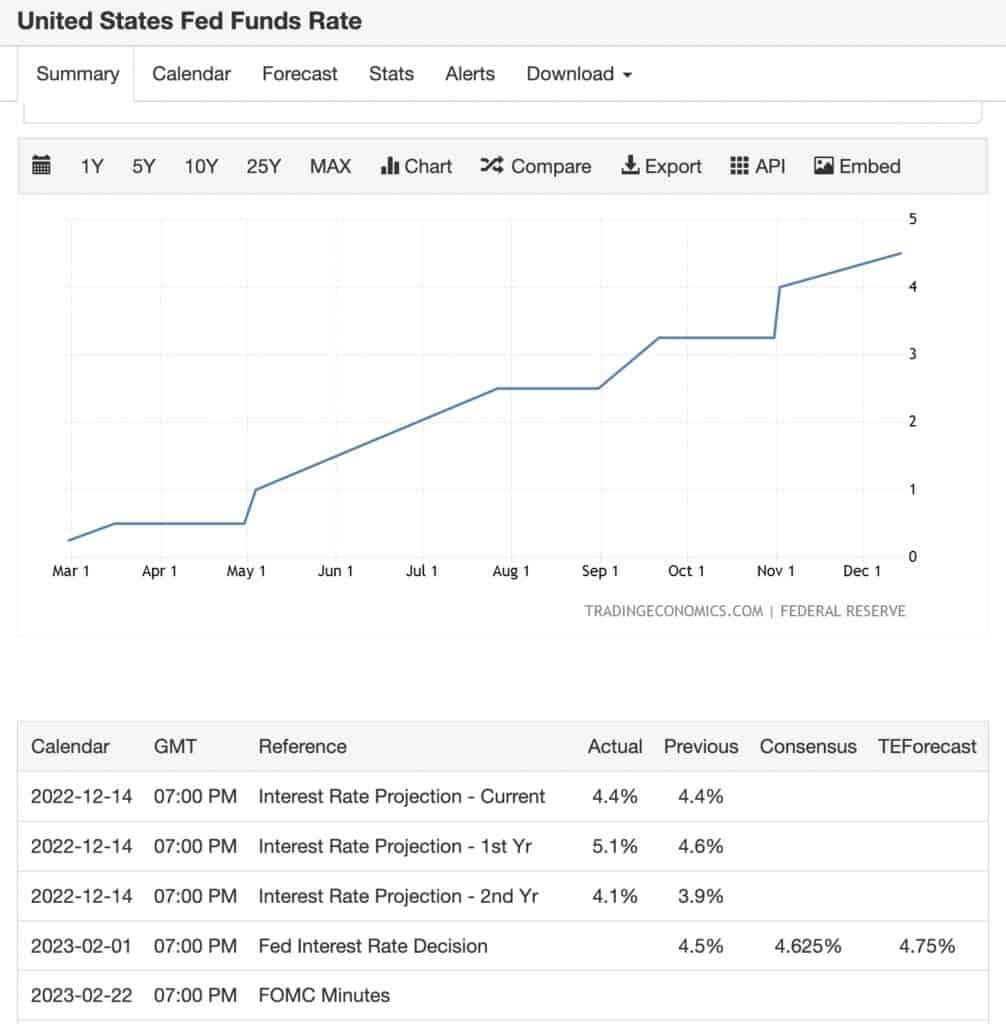Click the TRADINGECONOMICS.COM chart attribution

tap(673, 611)
